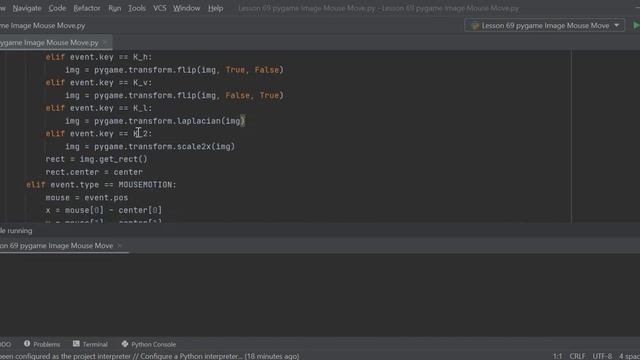Click the 1:1 cursor position indicator

tap(558, 356)
